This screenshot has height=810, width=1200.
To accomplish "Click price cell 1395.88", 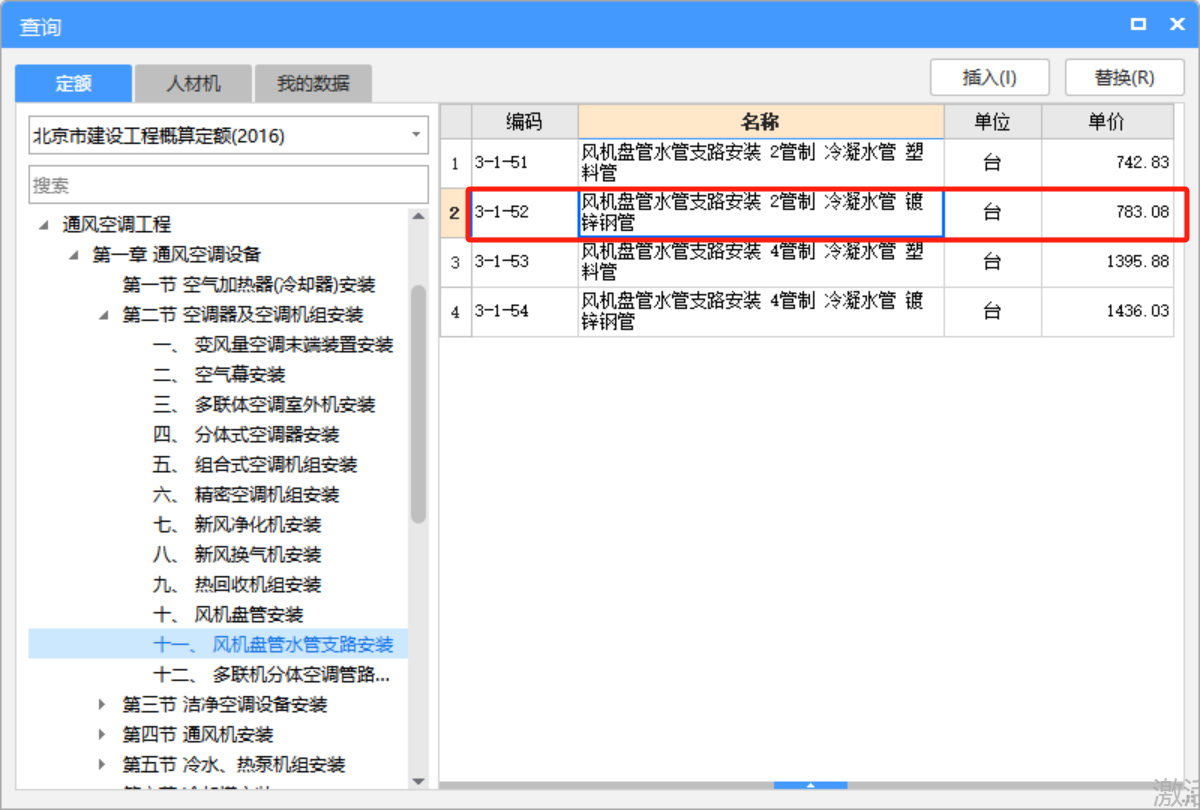I will [1108, 262].
